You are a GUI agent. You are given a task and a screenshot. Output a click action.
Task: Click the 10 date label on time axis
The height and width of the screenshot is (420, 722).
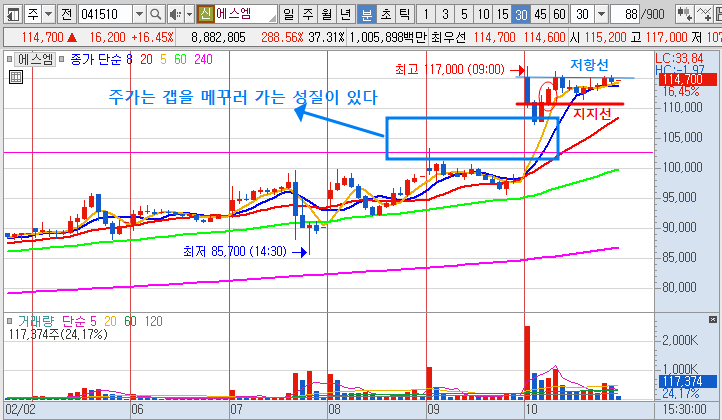tap(531, 409)
